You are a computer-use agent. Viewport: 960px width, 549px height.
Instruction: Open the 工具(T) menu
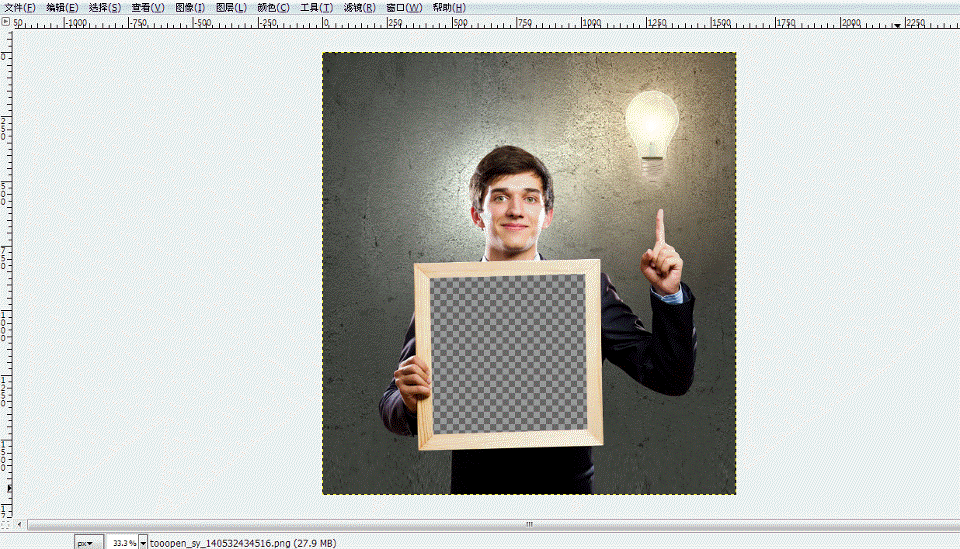point(317,7)
